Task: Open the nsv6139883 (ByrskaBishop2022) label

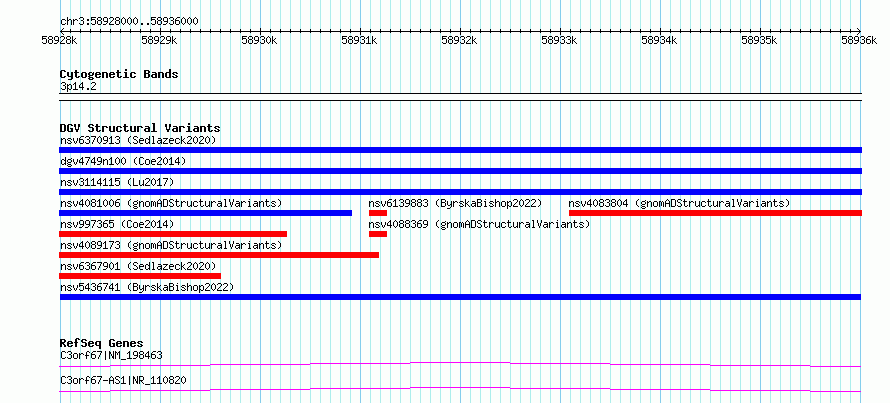Action: click(455, 203)
